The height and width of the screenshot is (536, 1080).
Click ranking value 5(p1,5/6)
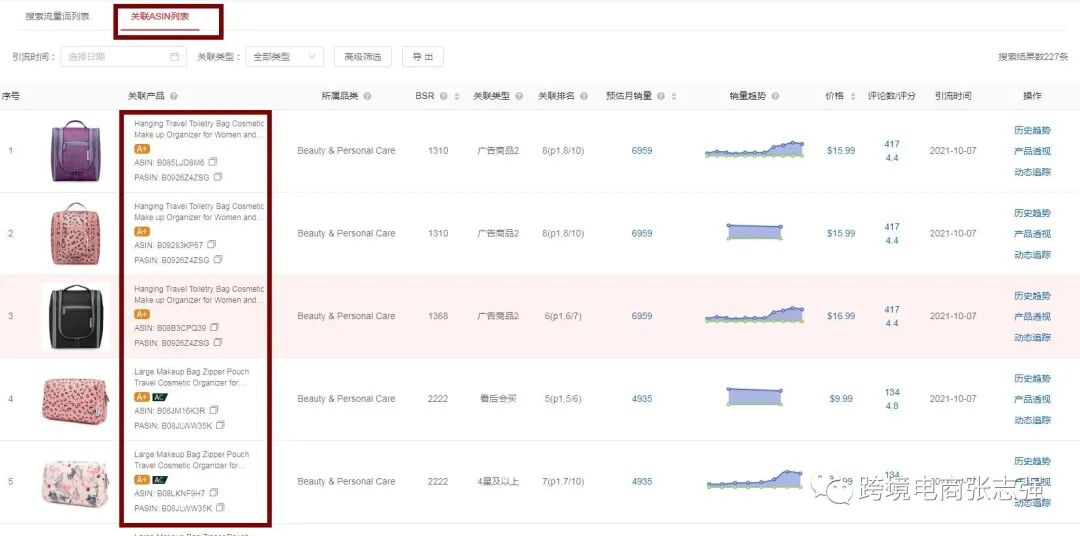tap(563, 399)
